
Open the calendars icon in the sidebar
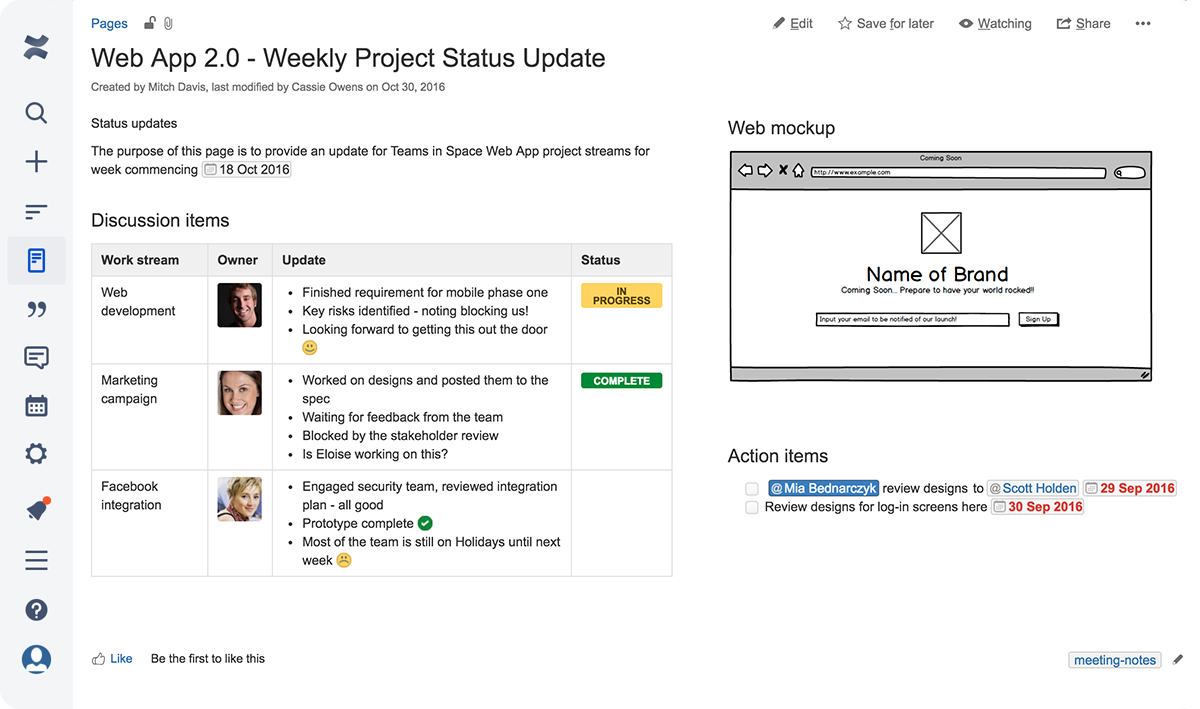click(x=36, y=405)
